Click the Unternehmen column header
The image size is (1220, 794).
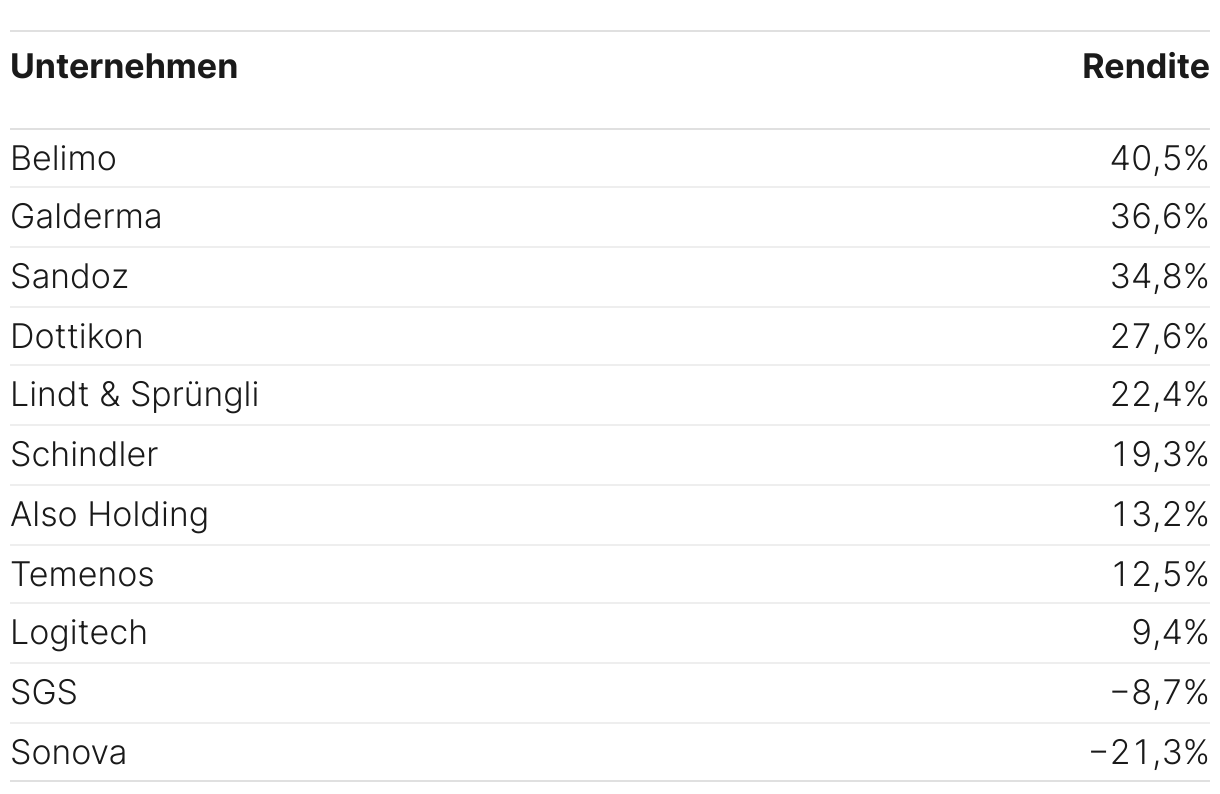tap(124, 67)
